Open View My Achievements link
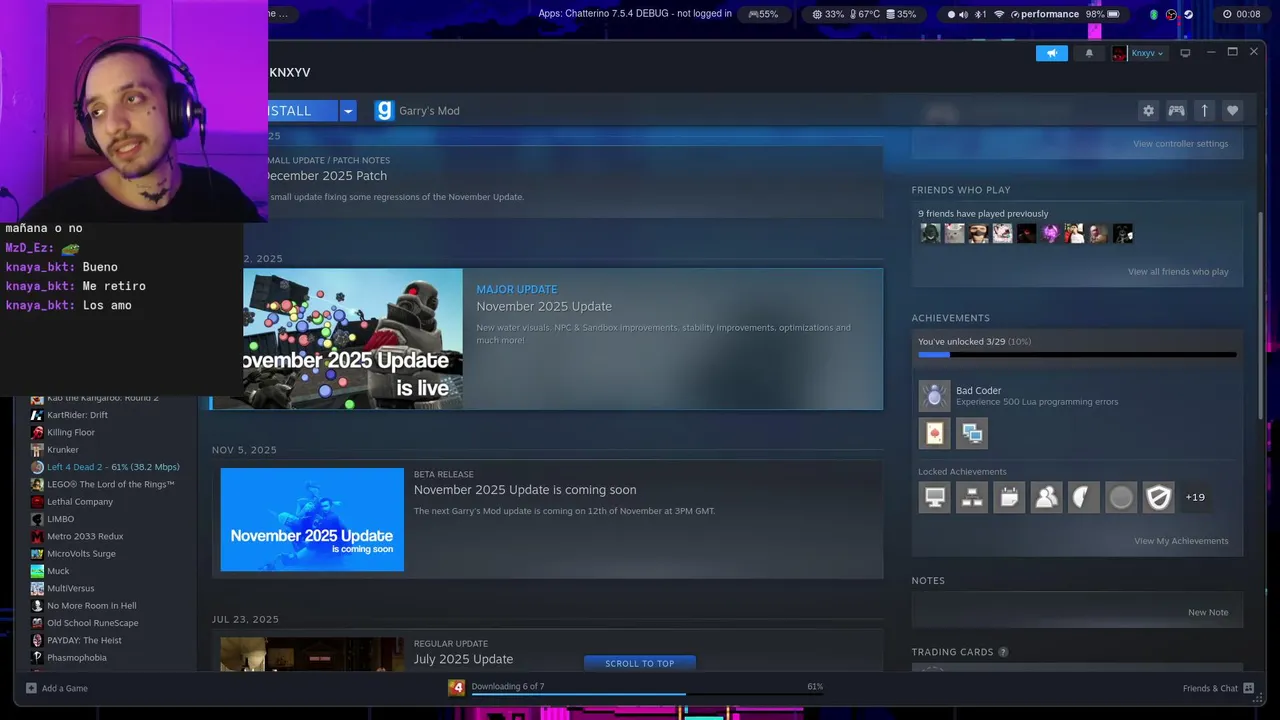 (1181, 541)
